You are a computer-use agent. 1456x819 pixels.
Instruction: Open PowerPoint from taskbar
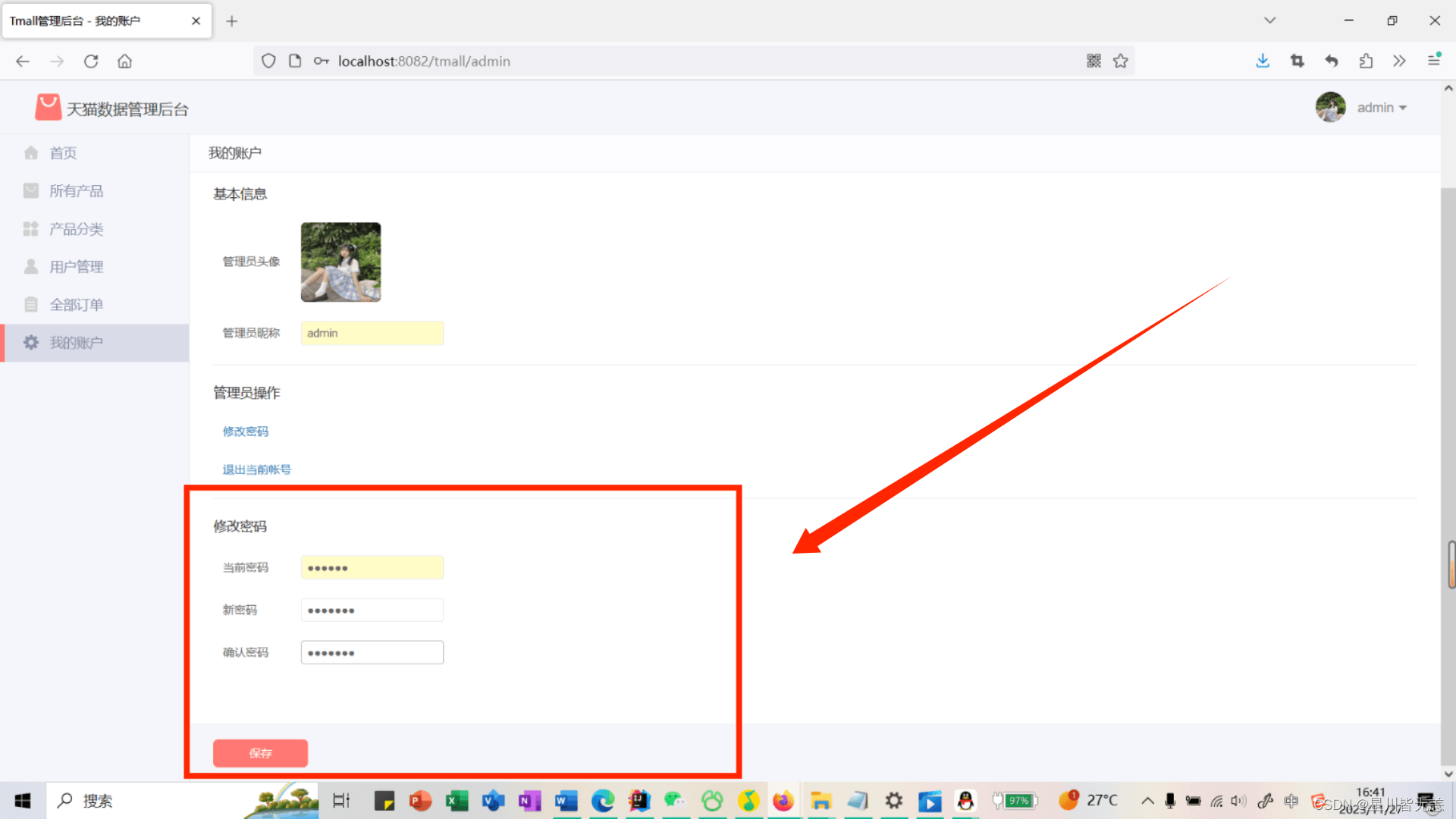[420, 801]
